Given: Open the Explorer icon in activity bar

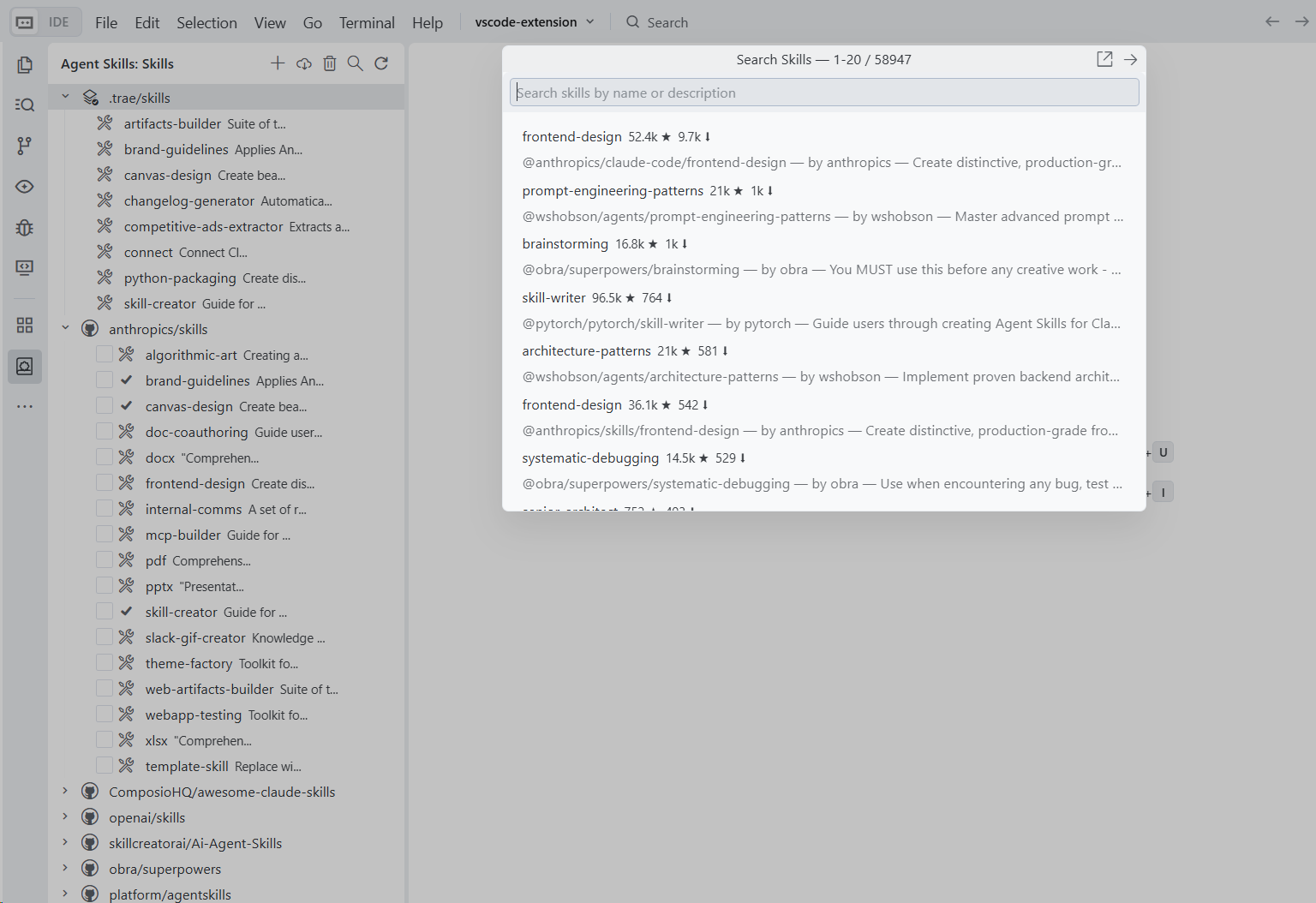Looking at the screenshot, I should [x=25, y=65].
